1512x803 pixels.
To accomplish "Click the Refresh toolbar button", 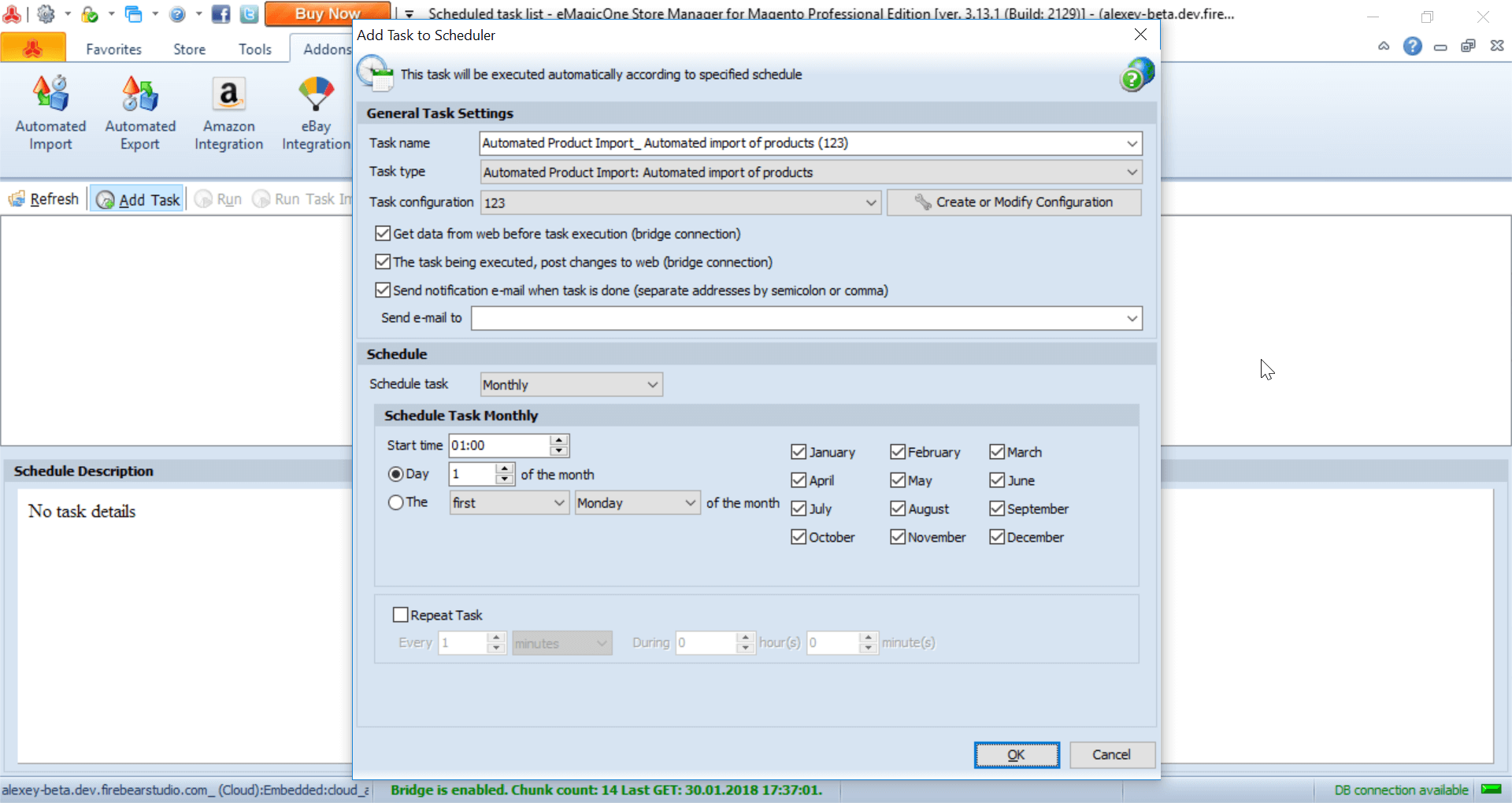I will click(x=44, y=199).
